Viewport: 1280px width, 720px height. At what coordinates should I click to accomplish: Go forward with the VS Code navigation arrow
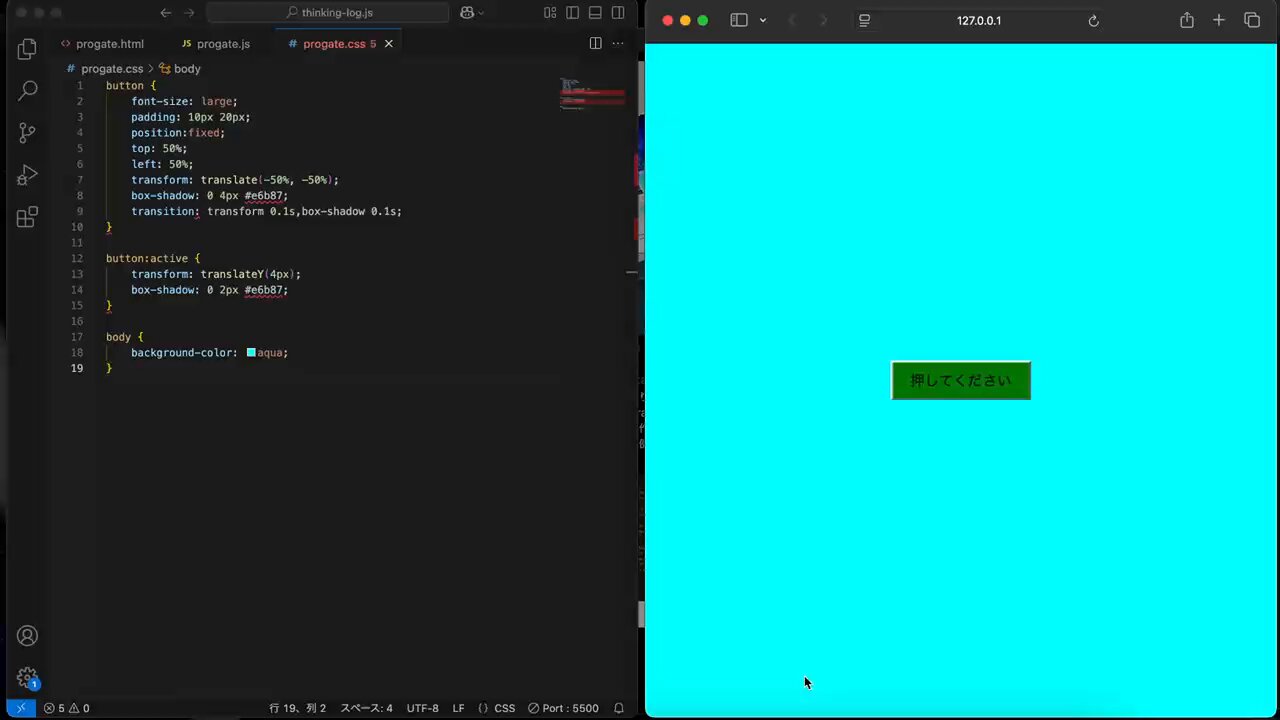coord(189,13)
